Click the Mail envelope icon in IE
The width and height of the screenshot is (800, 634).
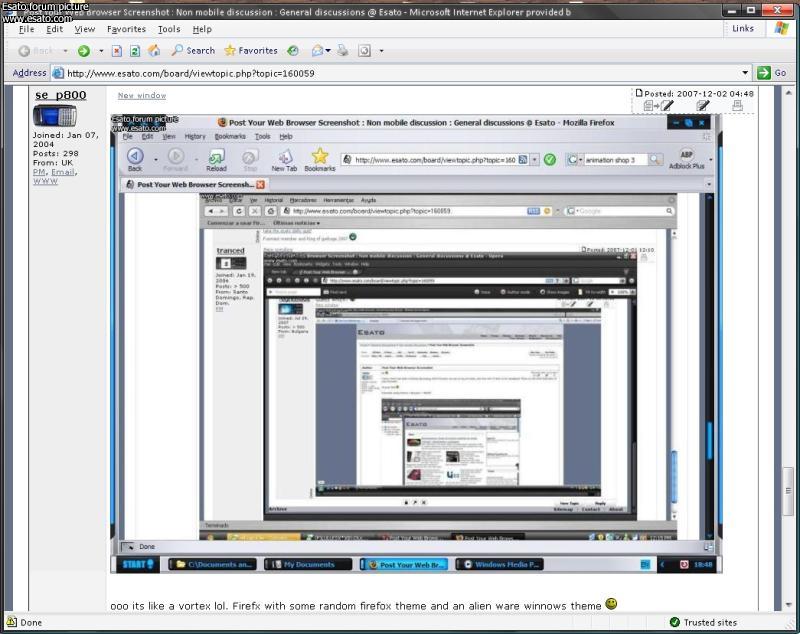(317, 50)
